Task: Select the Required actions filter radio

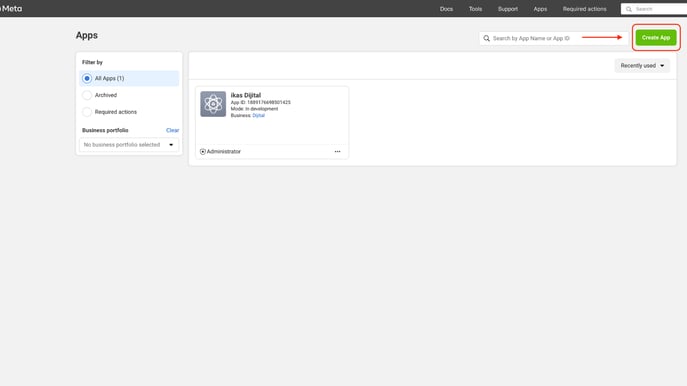Action: (x=87, y=112)
